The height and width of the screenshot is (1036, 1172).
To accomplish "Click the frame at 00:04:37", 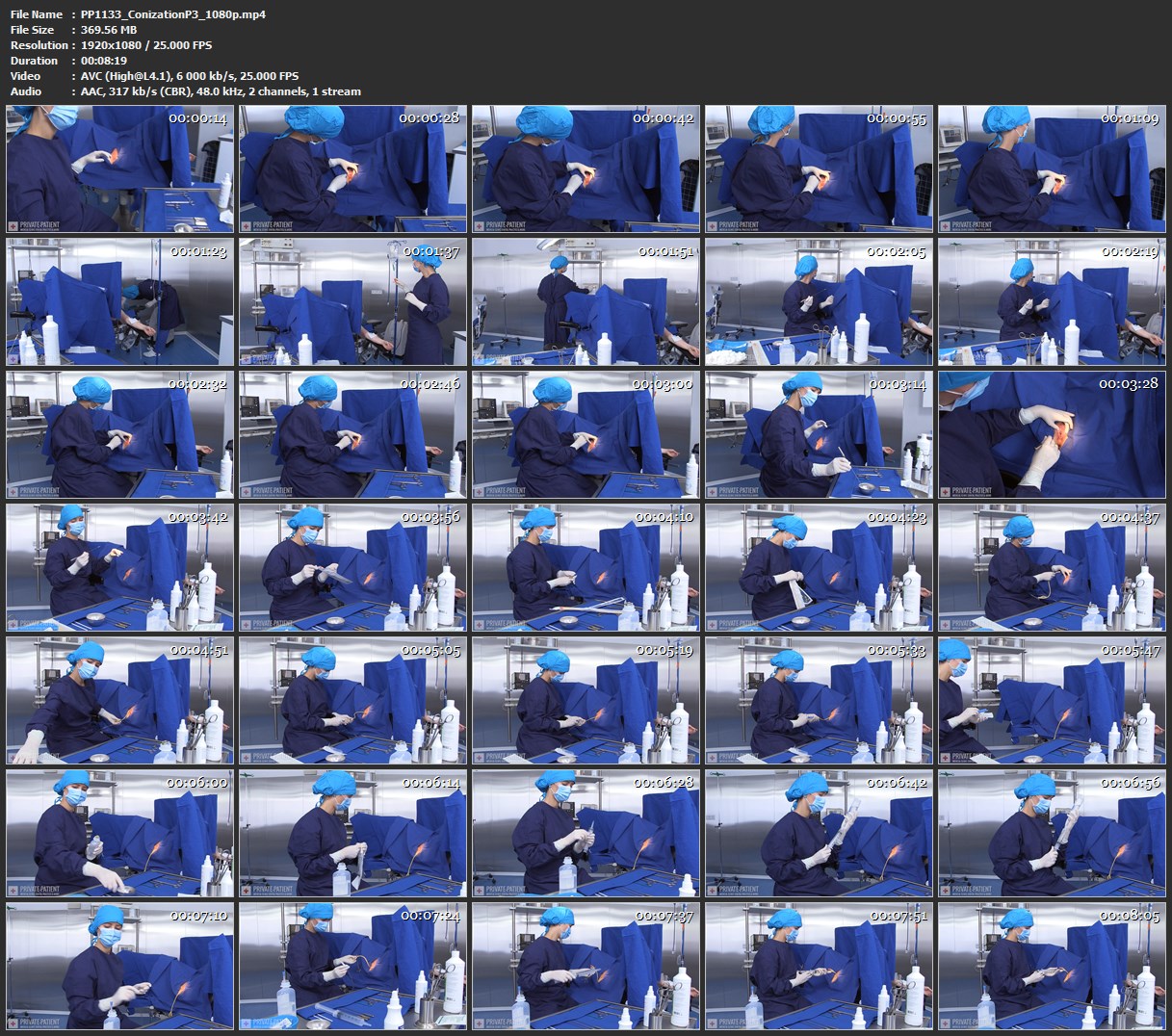I will [x=1052, y=568].
